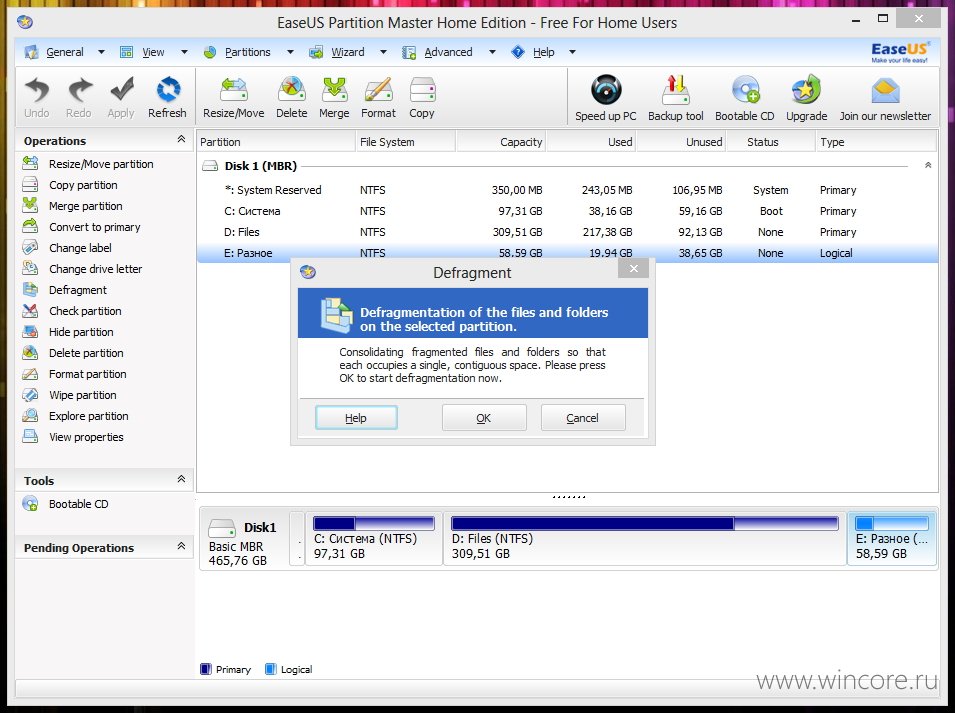Expand the View menu dropdown arrow

point(184,52)
